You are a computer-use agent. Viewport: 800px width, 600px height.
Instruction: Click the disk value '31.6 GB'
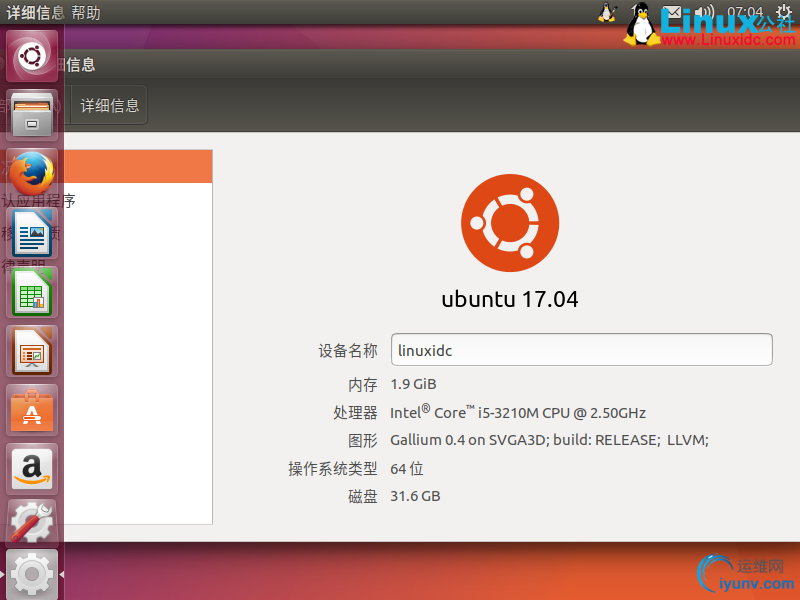coord(415,496)
